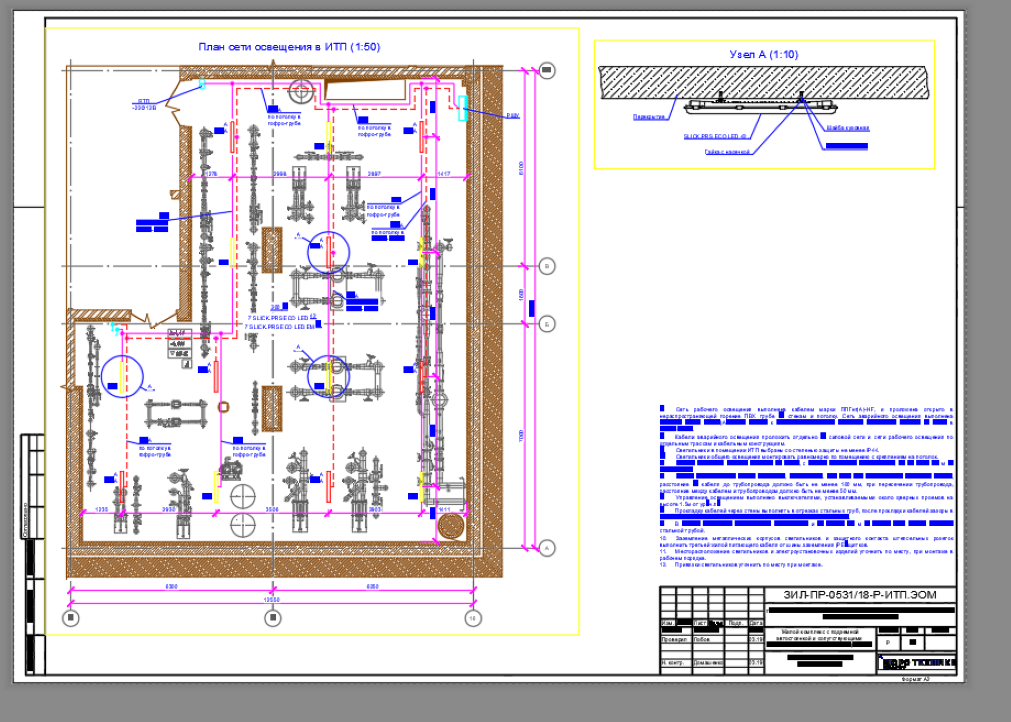Click the 6380 dimension value
Screen dimensions: 1011x722
pyautogui.click(x=172, y=587)
